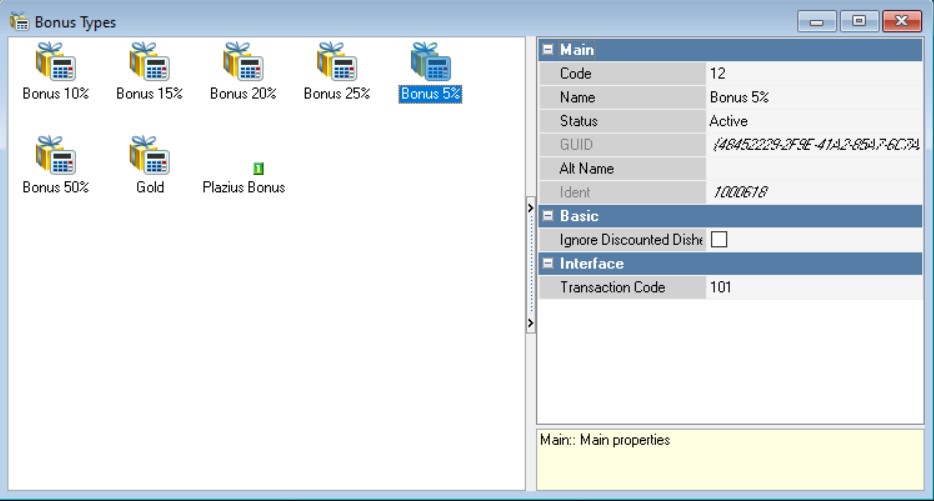Screen dimensions: 934x501
Task: Edit the Code value field 12
Action: 812,74
